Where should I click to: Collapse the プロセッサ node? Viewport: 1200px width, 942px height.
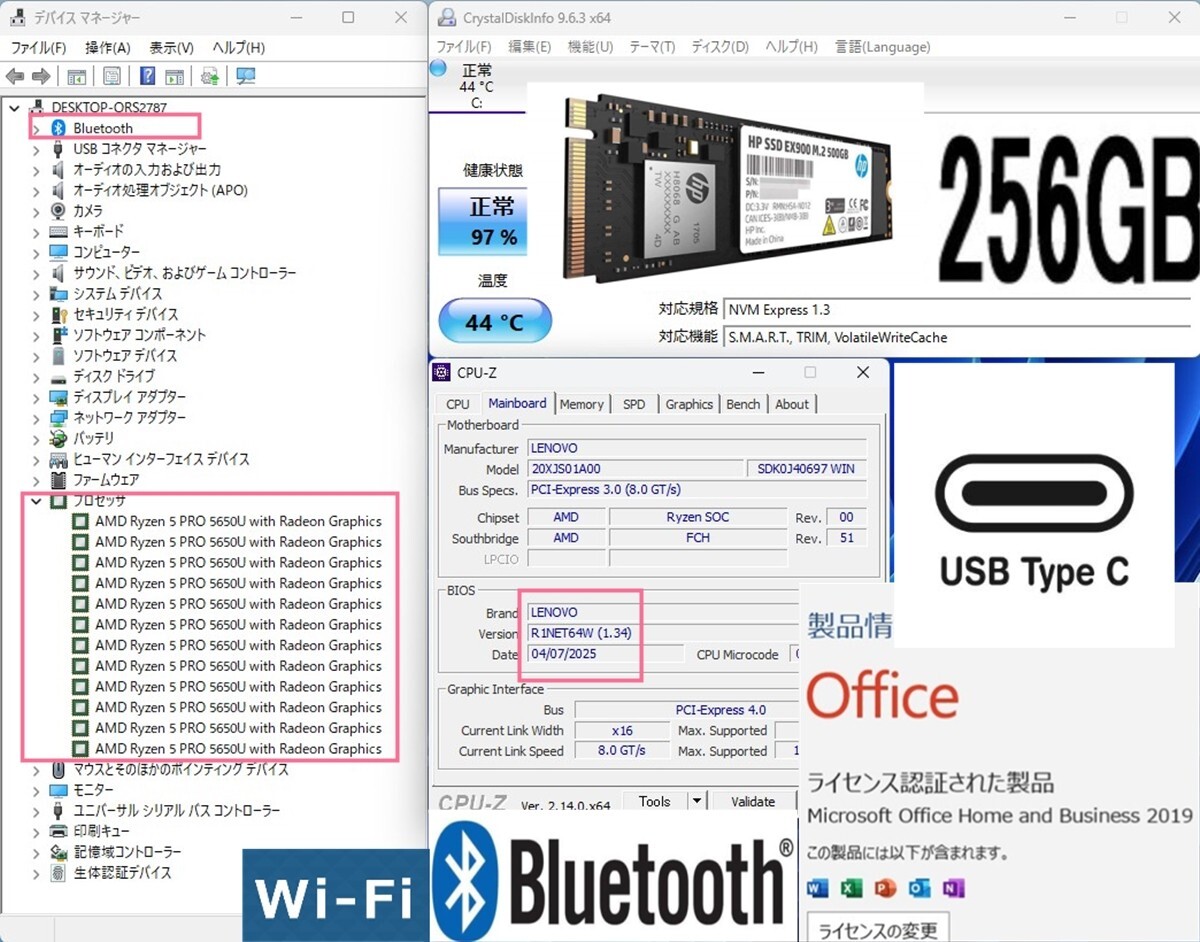coord(36,500)
